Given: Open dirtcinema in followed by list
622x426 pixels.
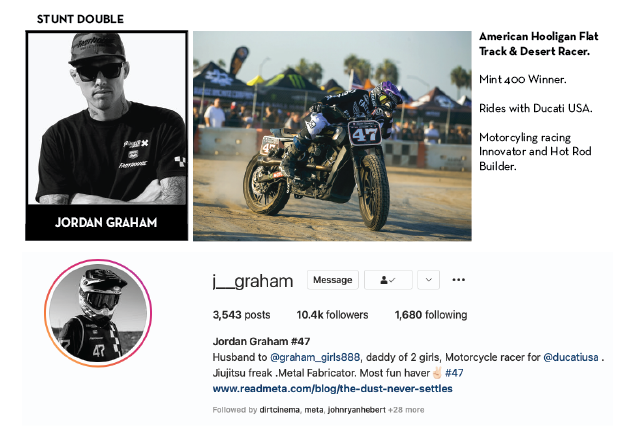Looking at the screenshot, I should 279,410.
